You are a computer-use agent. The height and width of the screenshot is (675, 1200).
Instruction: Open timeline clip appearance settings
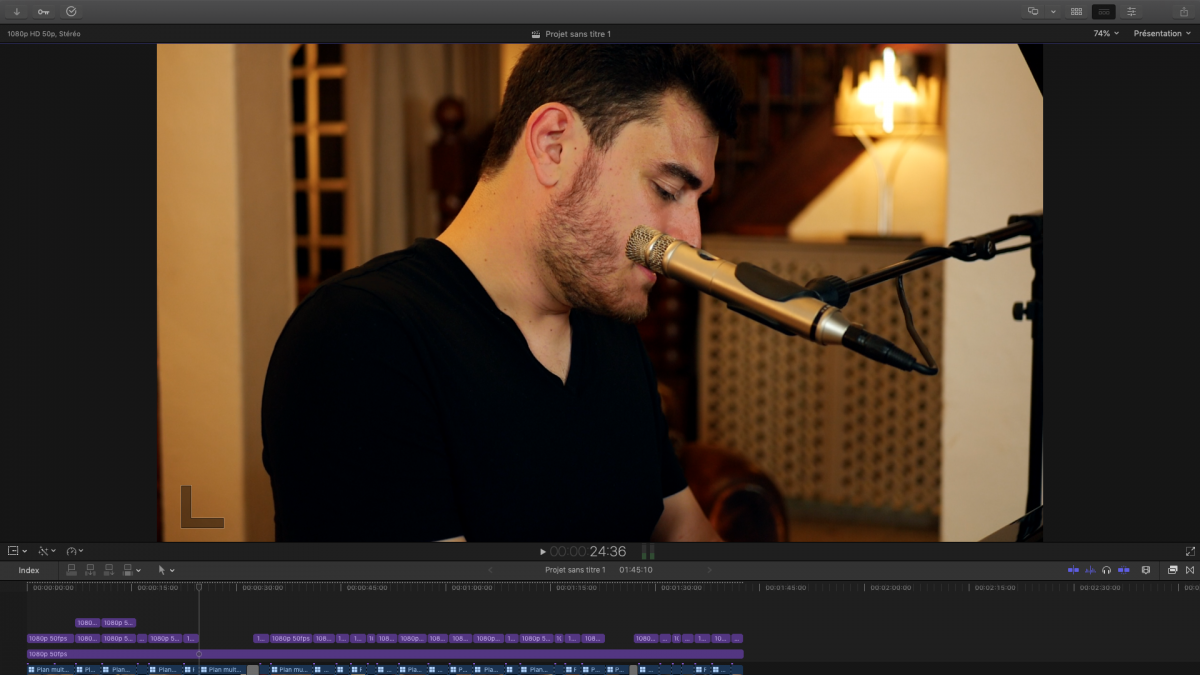point(1145,570)
